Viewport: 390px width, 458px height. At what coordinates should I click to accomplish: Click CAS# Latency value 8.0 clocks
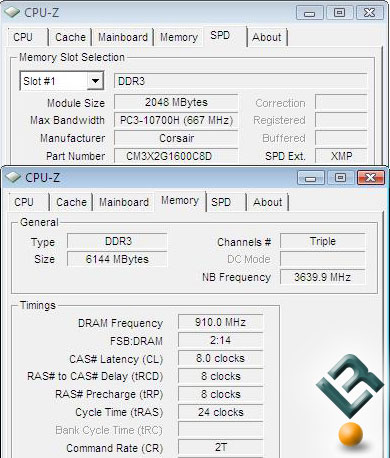click(220, 358)
